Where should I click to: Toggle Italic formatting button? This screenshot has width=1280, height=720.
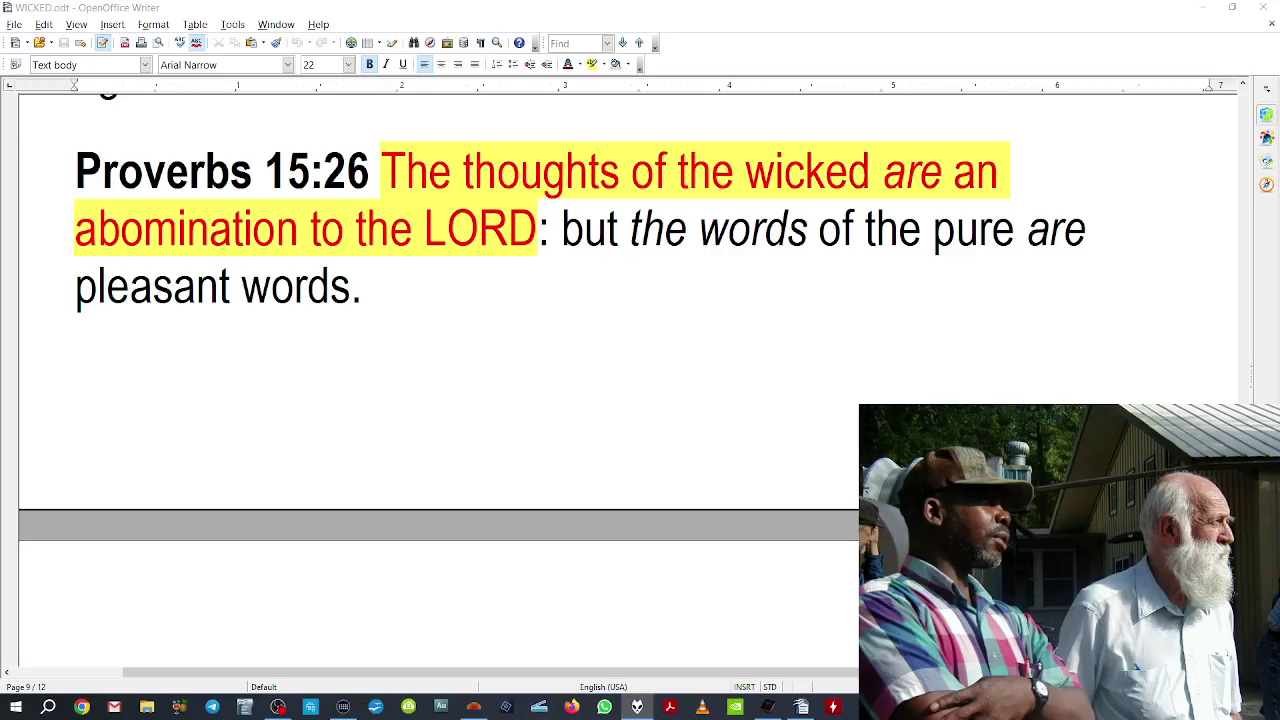[386, 65]
